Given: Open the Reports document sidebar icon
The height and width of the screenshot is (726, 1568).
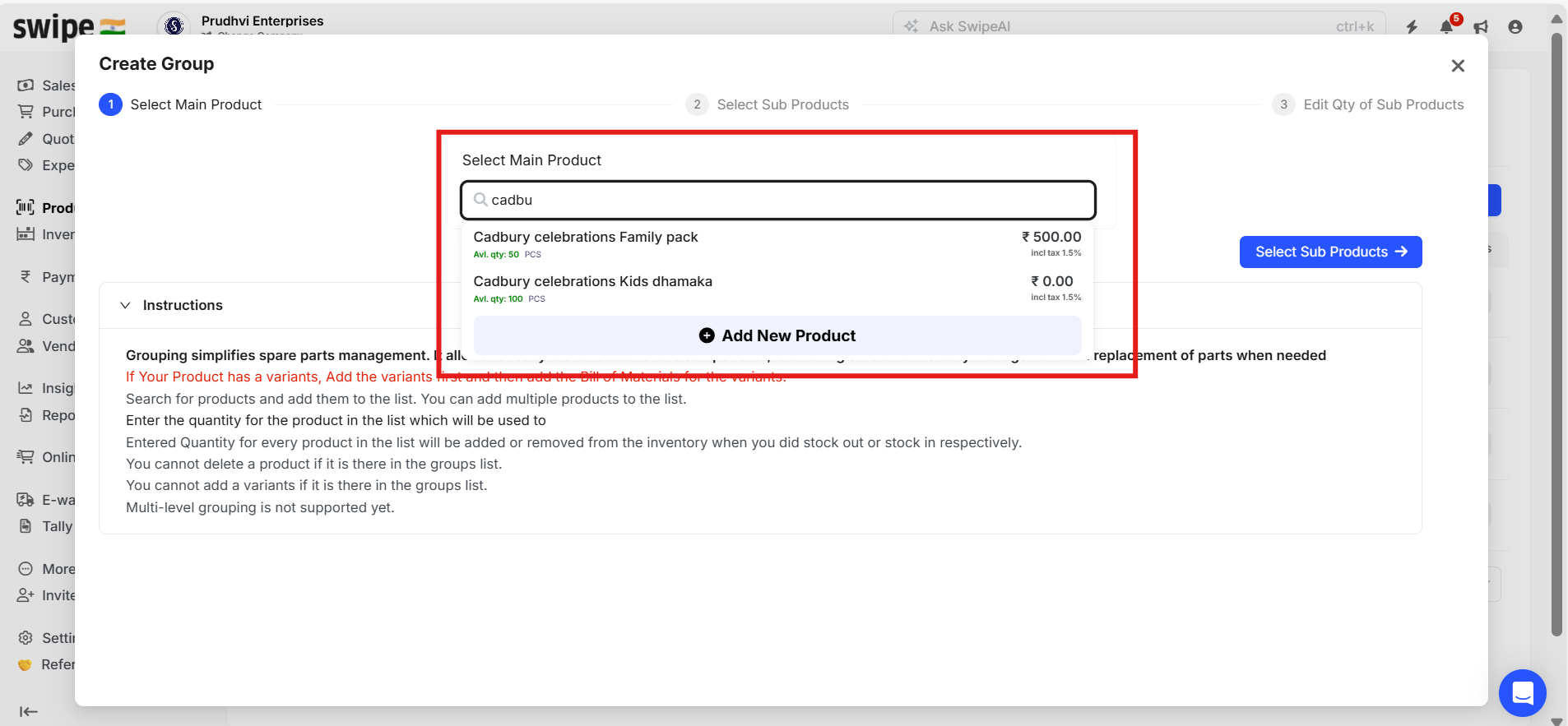Looking at the screenshot, I should pos(26,414).
